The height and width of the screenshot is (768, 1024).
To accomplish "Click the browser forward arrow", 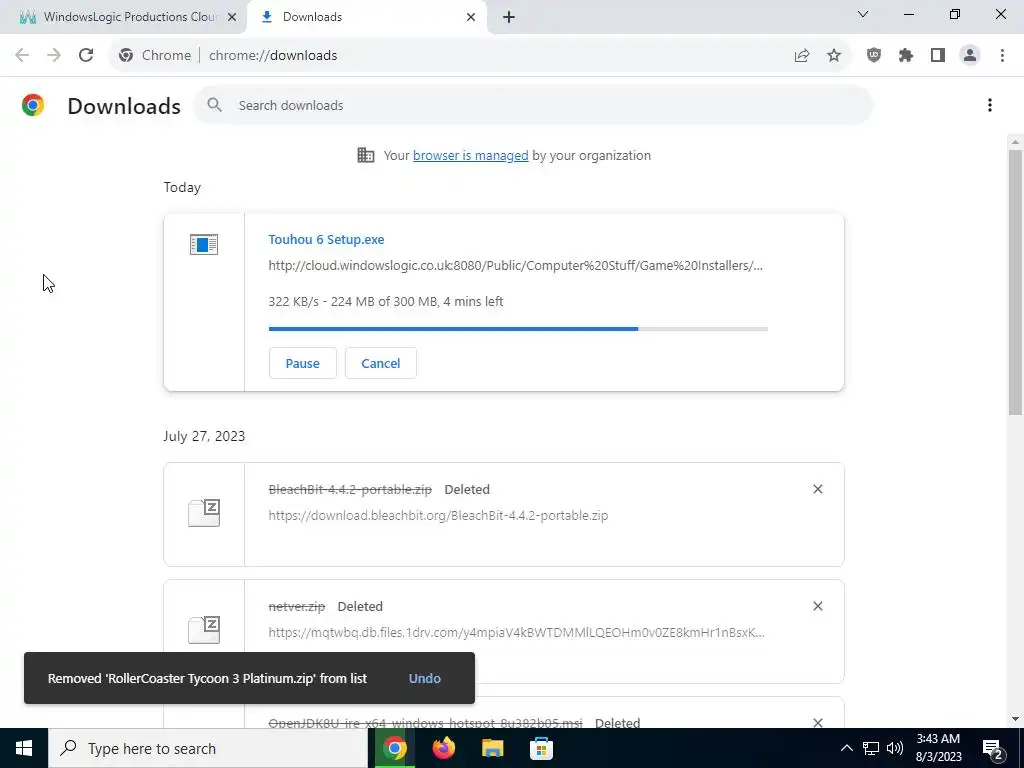I will [x=54, y=56].
